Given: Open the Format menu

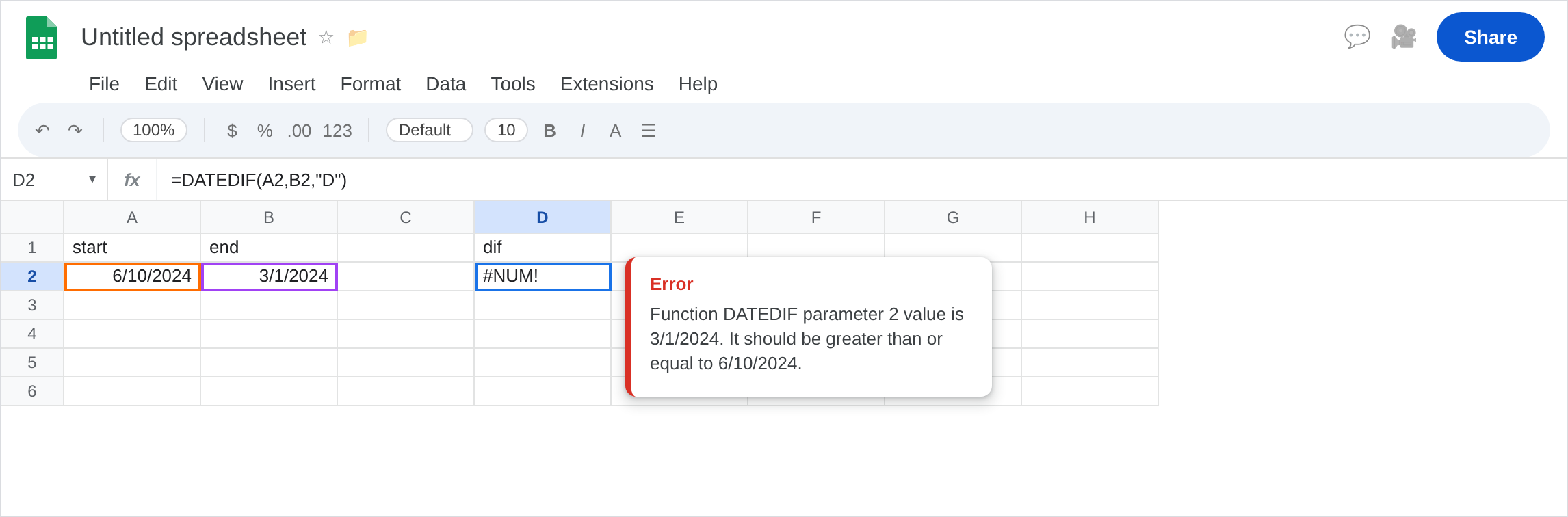Looking at the screenshot, I should [x=371, y=84].
